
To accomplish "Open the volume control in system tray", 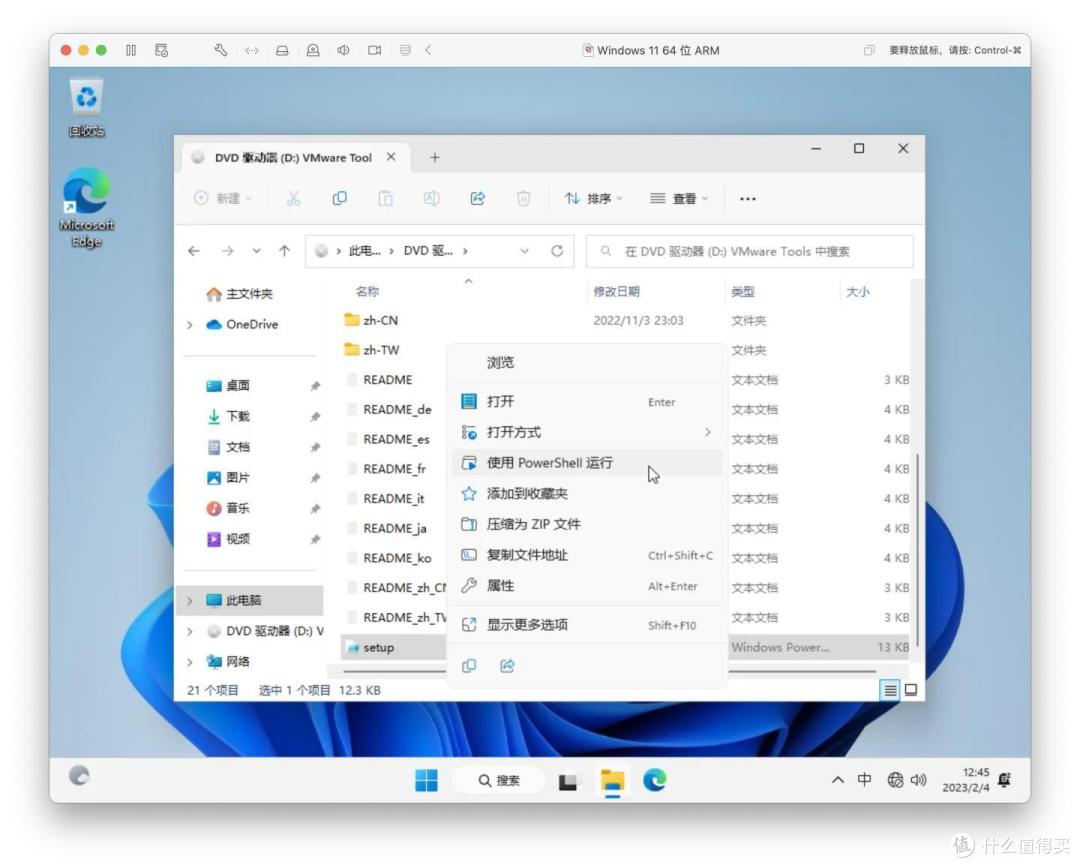I will [918, 780].
